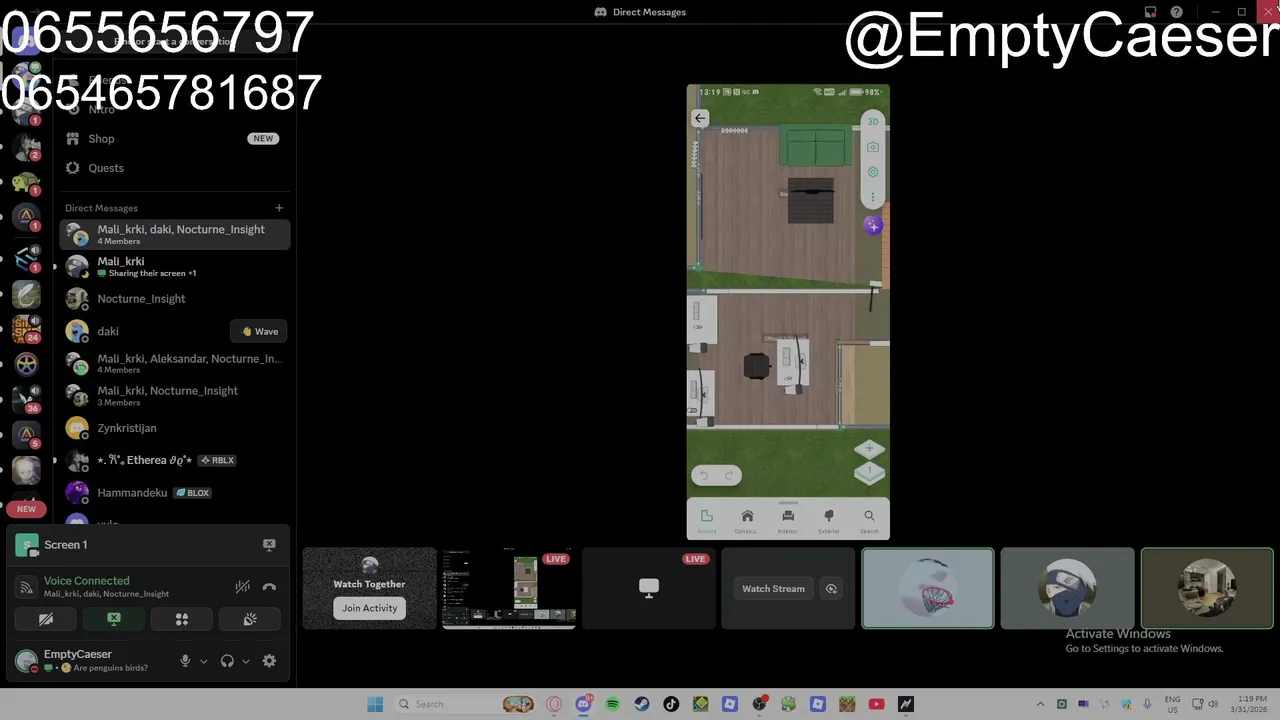Screen dimensions: 1280x720
Task: Open the Shop page
Action: coord(175,139)
